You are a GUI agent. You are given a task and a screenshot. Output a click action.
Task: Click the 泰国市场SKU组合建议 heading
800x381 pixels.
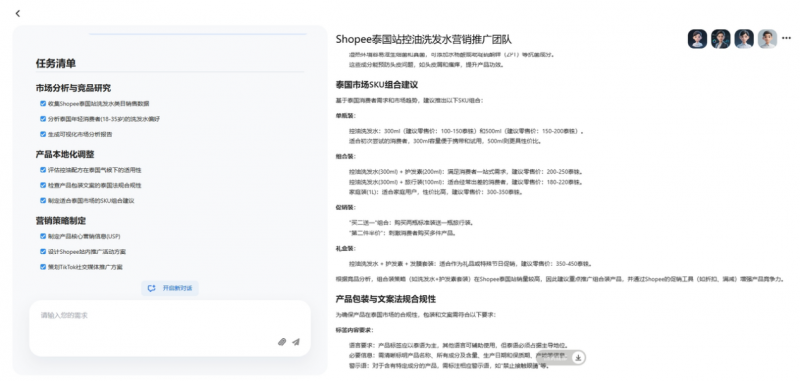[x=377, y=85]
